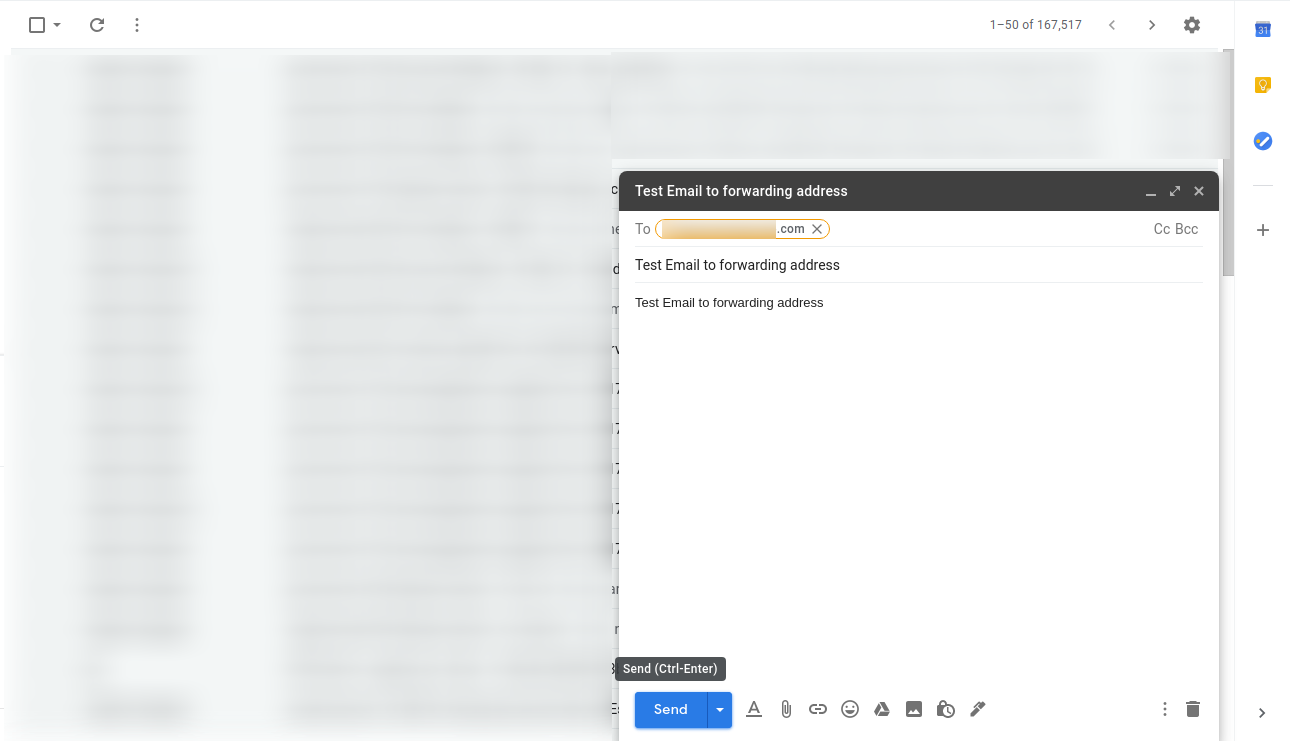Screen dimensions: 1290x741
Task: Open formatting options in compose toolbar
Action: click(754, 709)
